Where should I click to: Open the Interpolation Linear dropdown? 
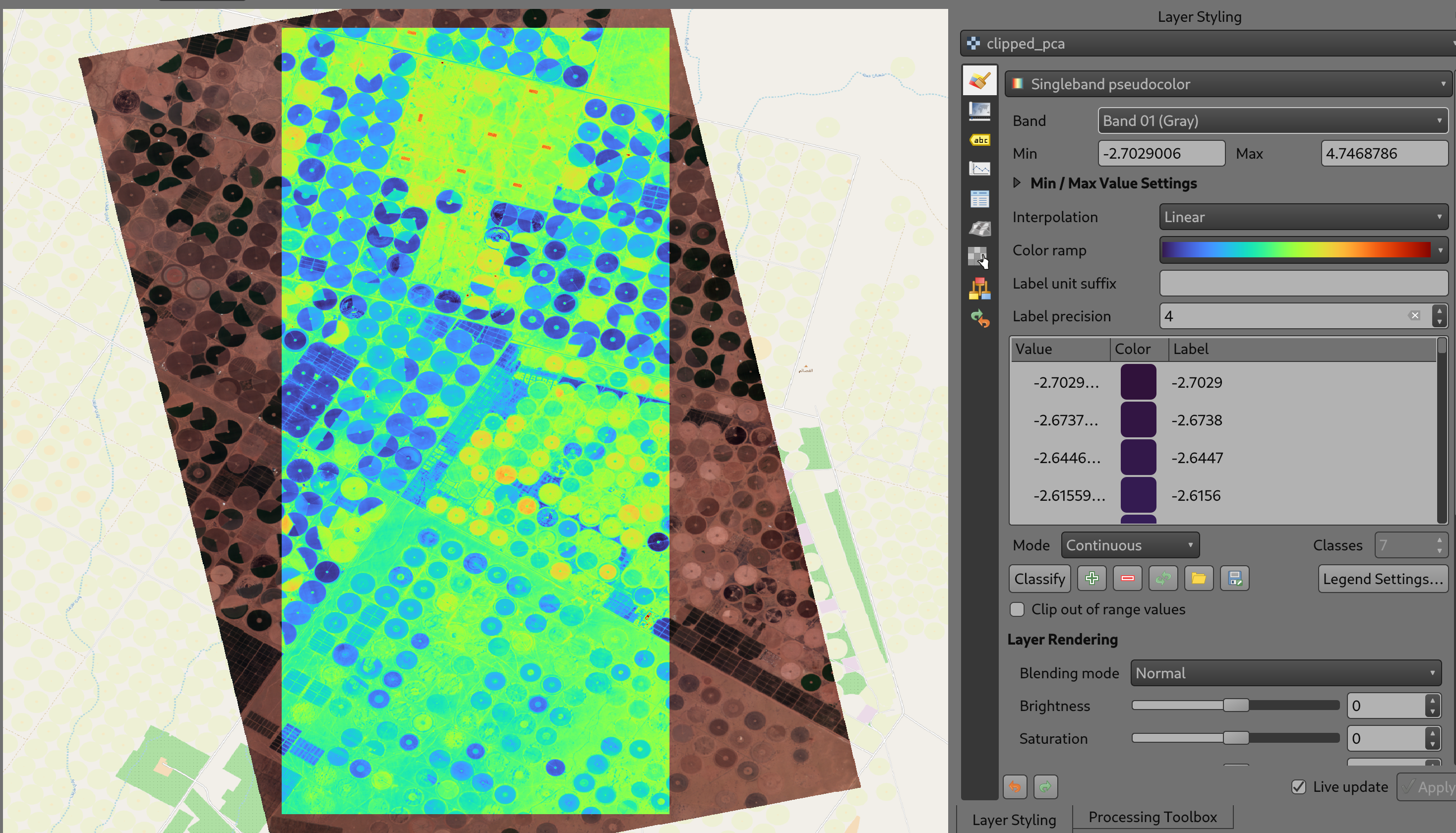click(1303, 217)
